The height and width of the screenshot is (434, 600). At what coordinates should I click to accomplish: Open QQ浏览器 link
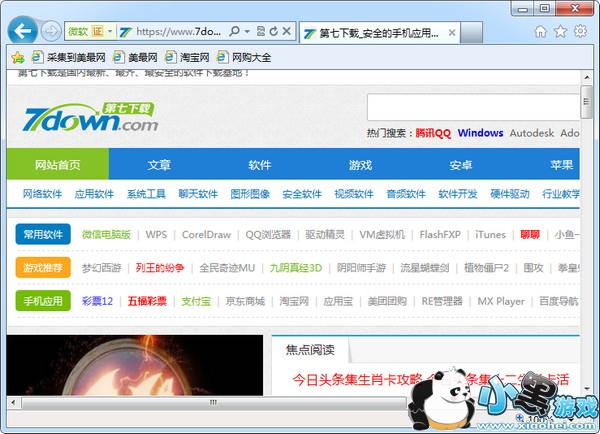click(268, 235)
